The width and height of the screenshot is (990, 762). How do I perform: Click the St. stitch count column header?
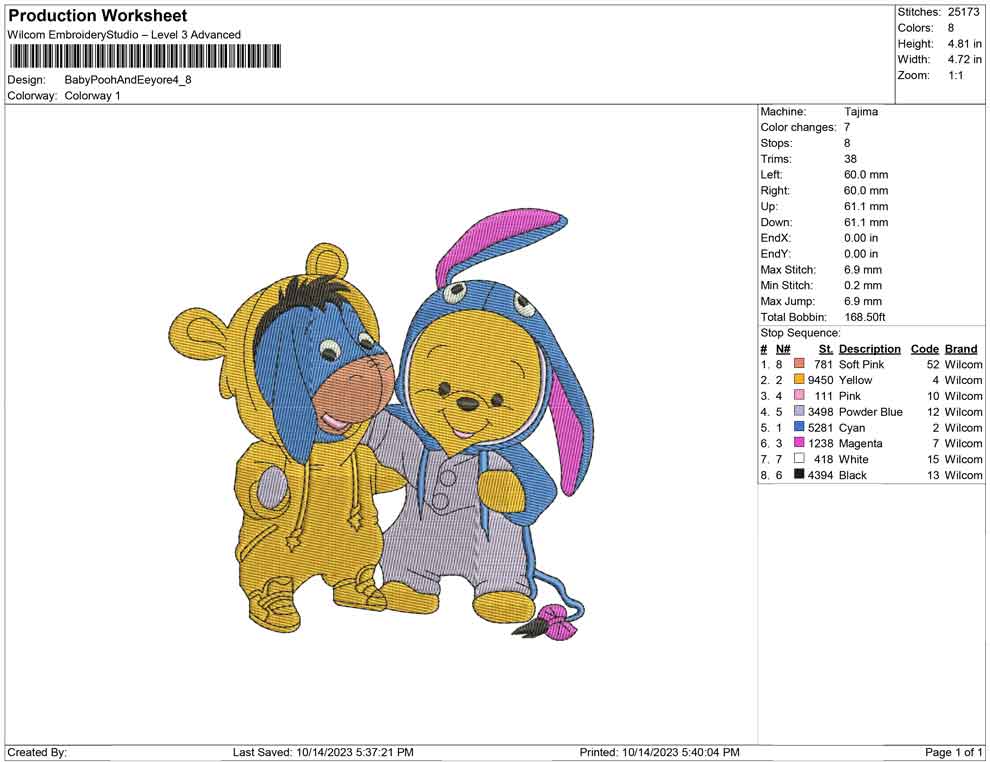825,349
